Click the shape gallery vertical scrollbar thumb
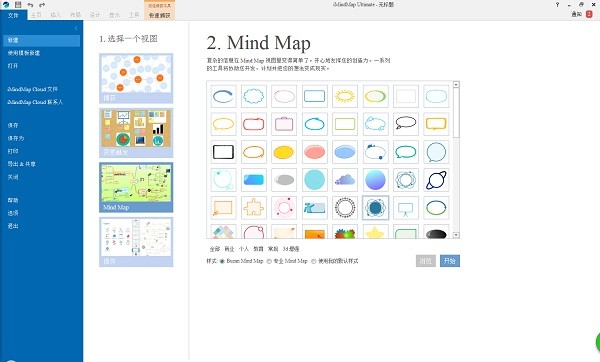Image resolution: width=600 pixels, height=362 pixels. [x=456, y=113]
